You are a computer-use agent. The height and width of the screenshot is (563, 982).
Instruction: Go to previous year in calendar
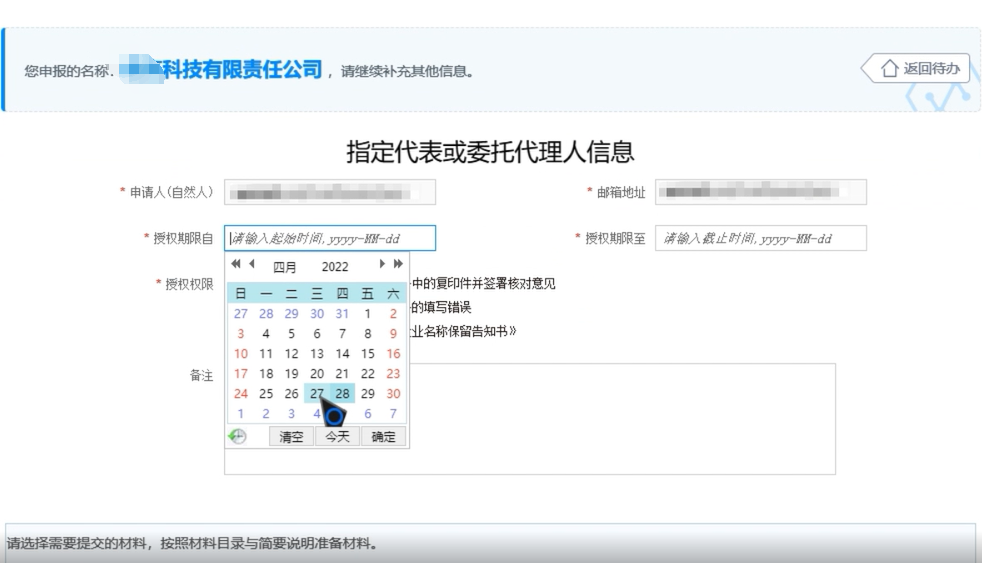coord(236,265)
